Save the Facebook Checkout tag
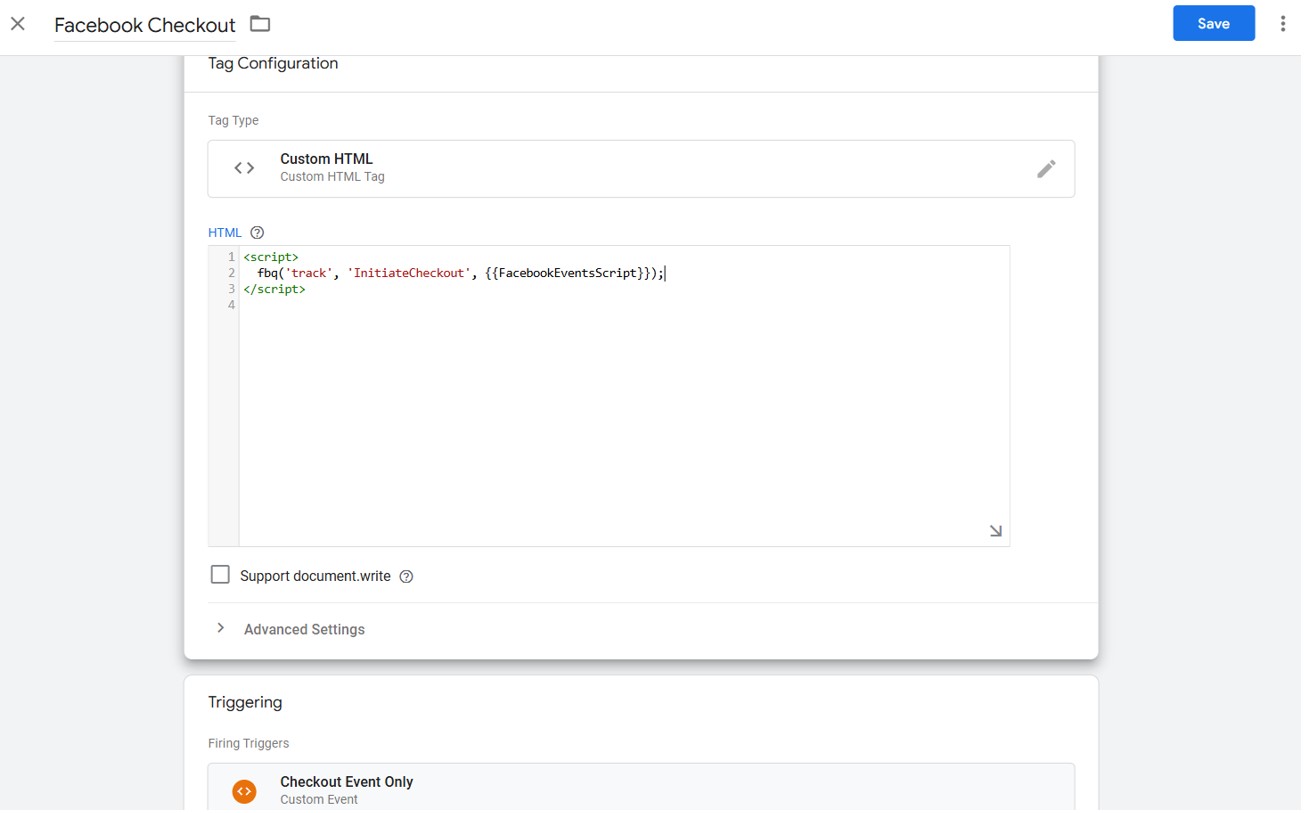Image resolution: width=1307 pixels, height=813 pixels. coord(1213,24)
